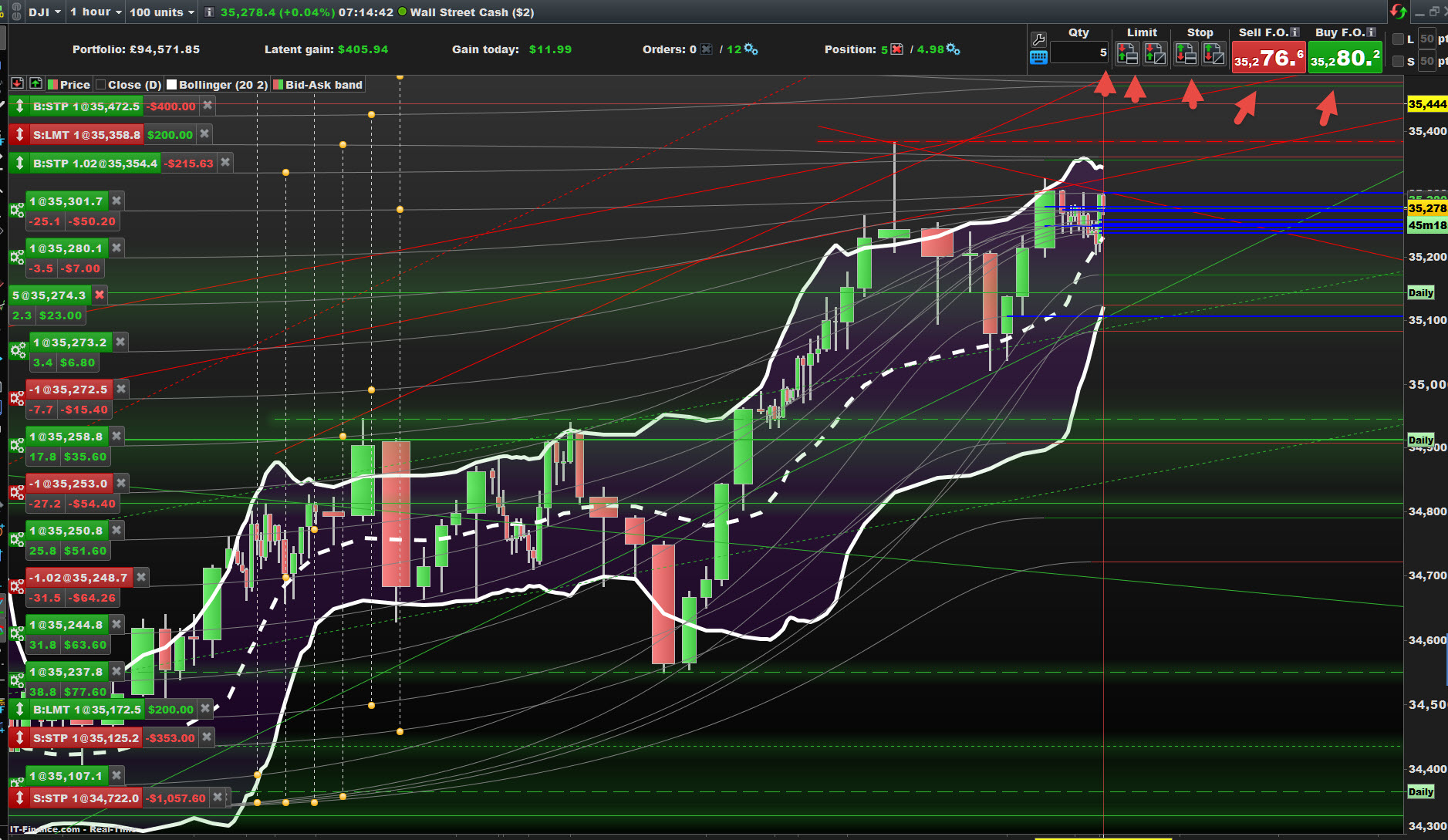Screen dimensions: 1448x840
Task: Close the 1@35,273.2 position
Action: click(x=120, y=342)
